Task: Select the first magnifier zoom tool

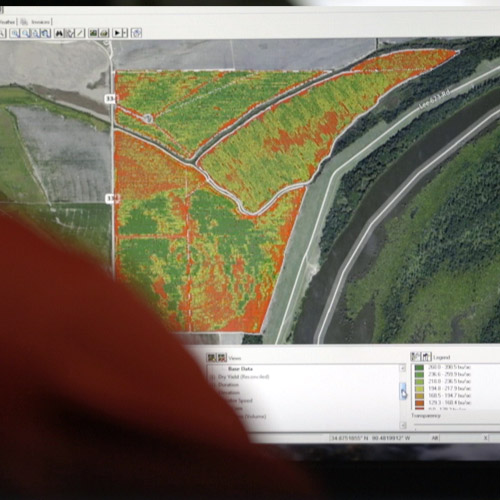Action: pos(15,33)
